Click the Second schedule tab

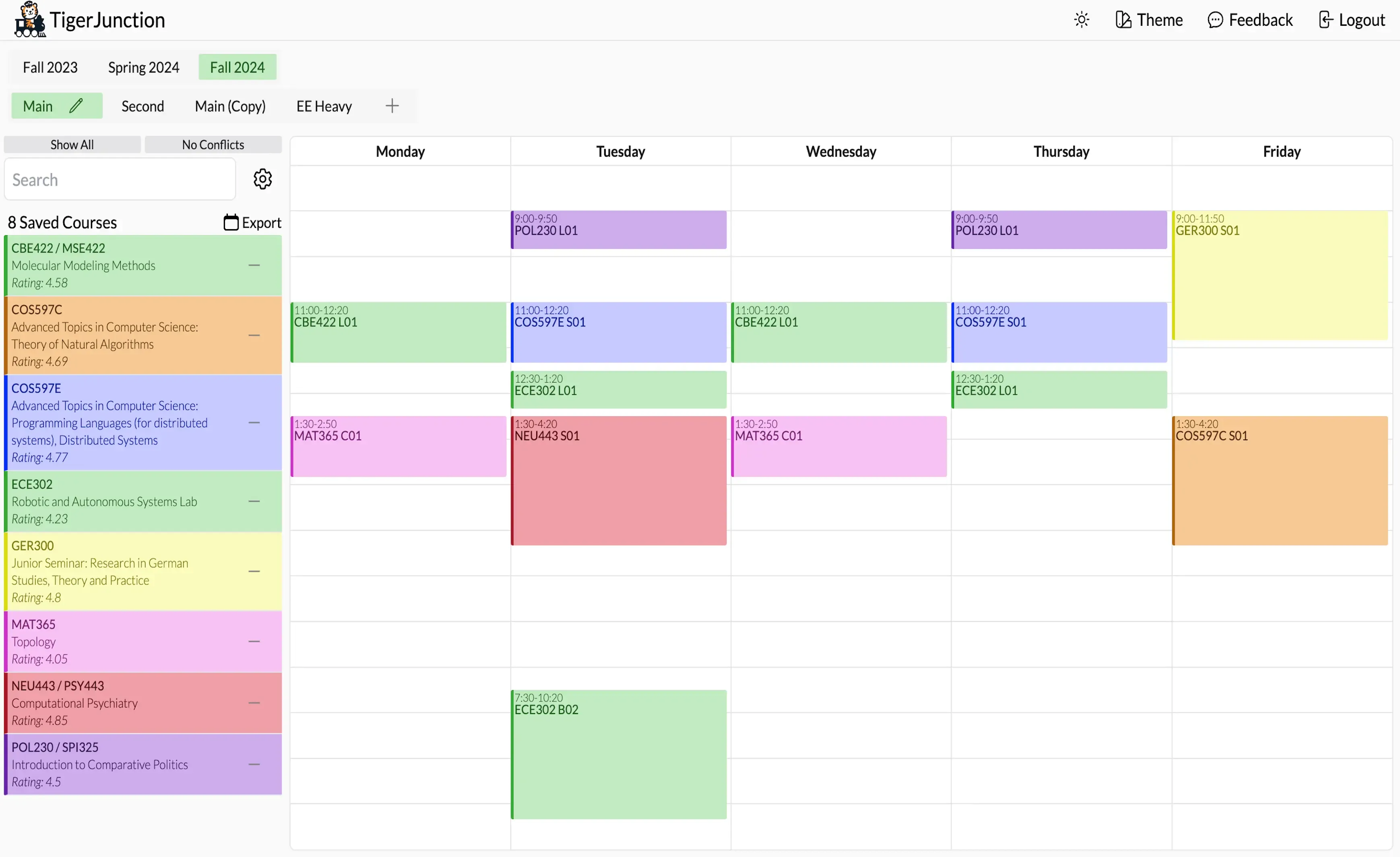point(141,106)
